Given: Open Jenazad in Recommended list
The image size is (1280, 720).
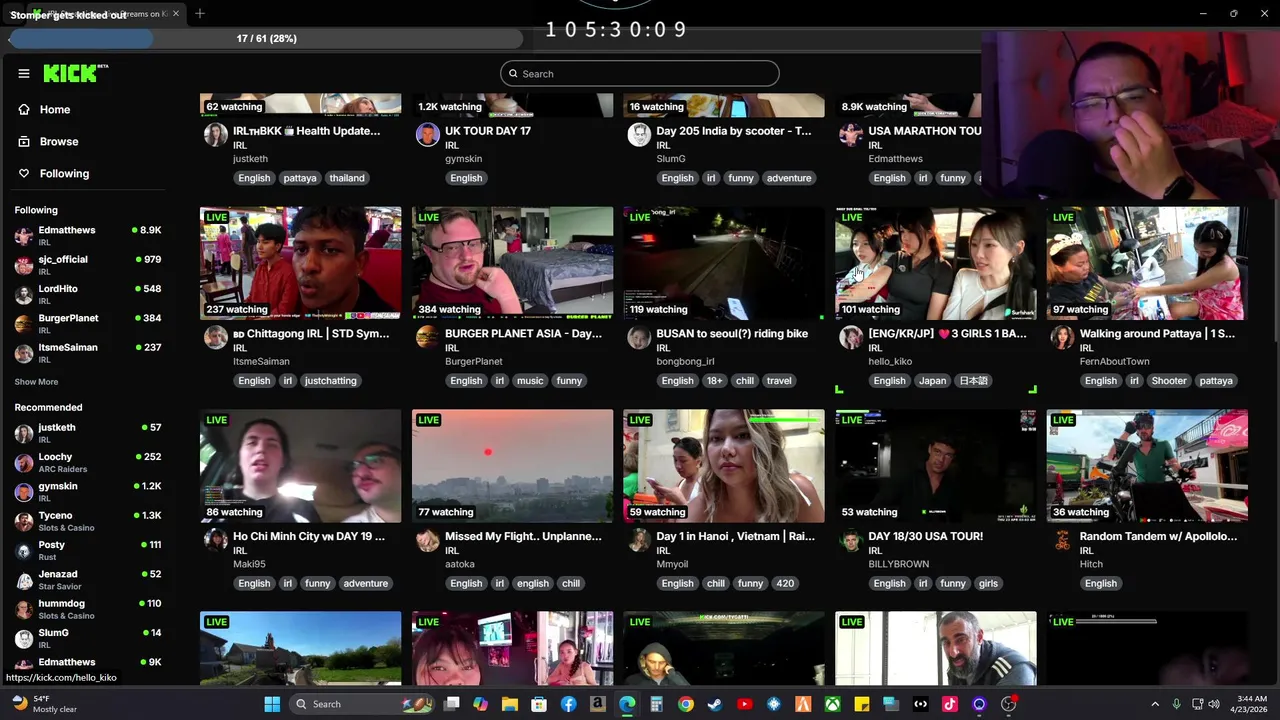Looking at the screenshot, I should (88, 579).
